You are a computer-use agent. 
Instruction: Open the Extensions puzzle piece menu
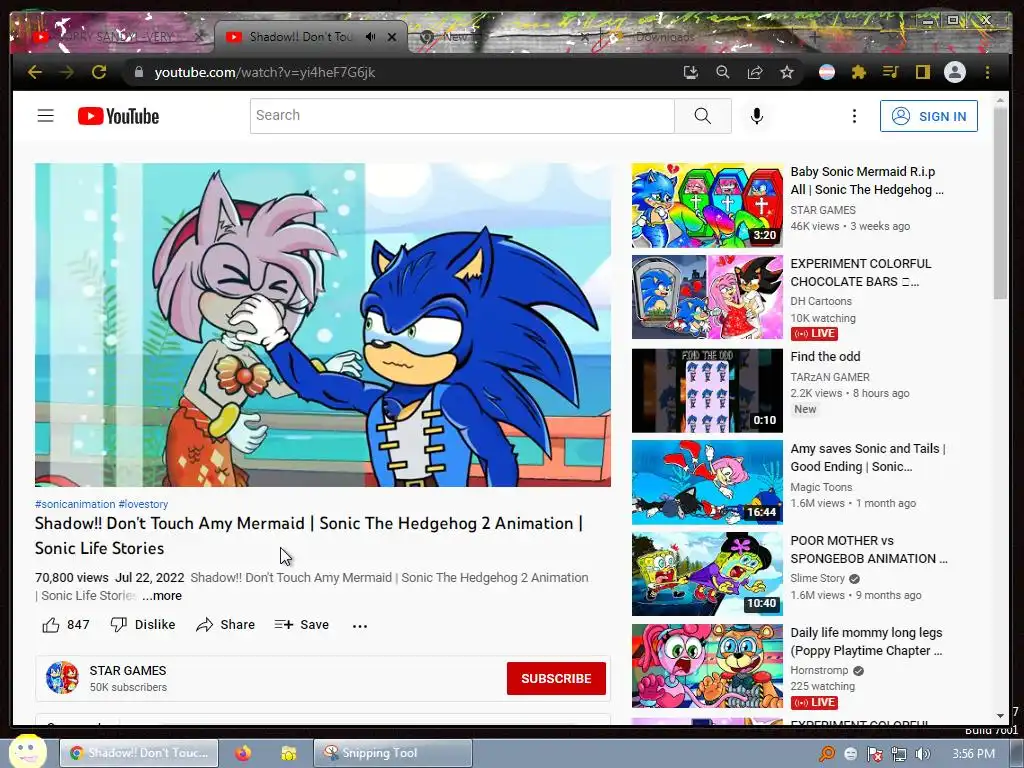859,72
